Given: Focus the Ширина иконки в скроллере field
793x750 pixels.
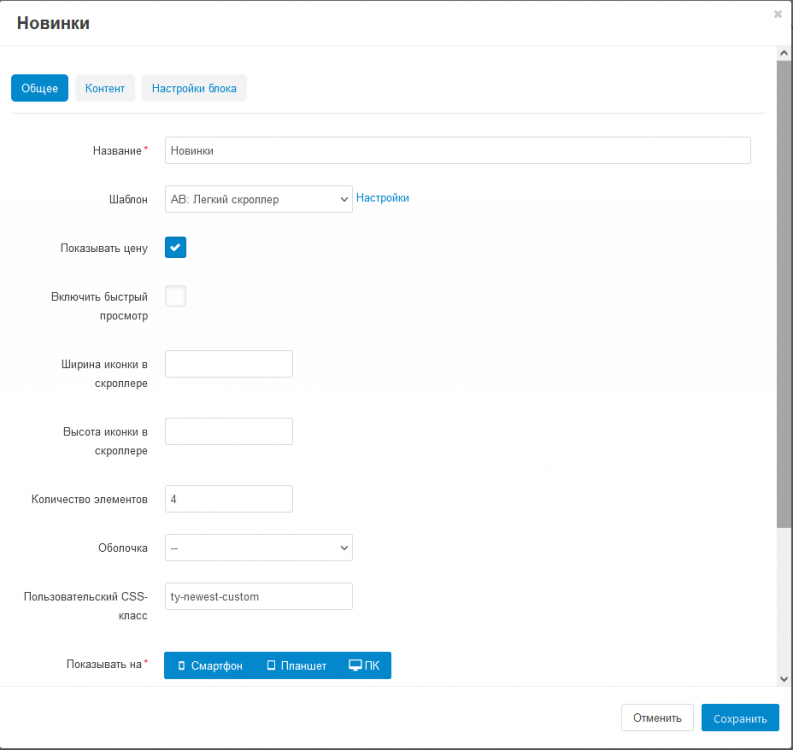Looking at the screenshot, I should pyautogui.click(x=228, y=364).
